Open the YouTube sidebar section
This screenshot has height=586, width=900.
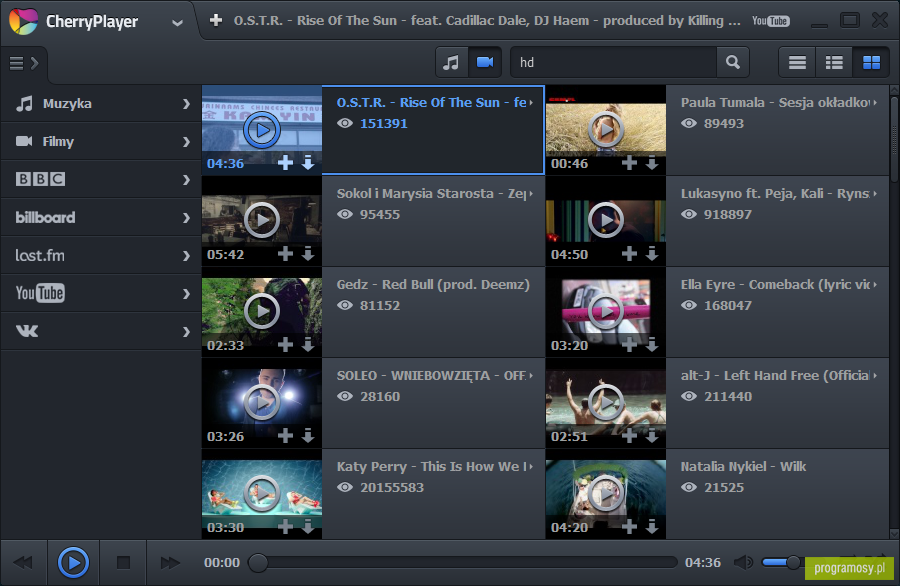click(x=101, y=293)
